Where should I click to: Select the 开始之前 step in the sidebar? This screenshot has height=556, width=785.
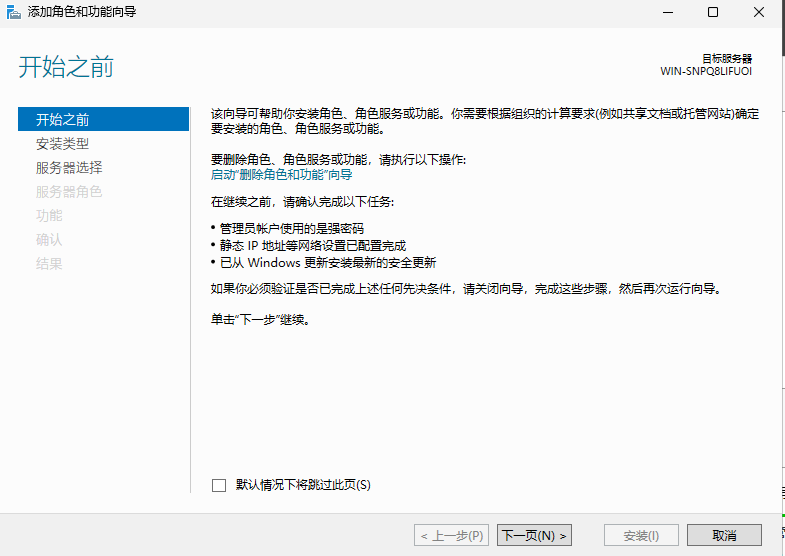coord(103,119)
